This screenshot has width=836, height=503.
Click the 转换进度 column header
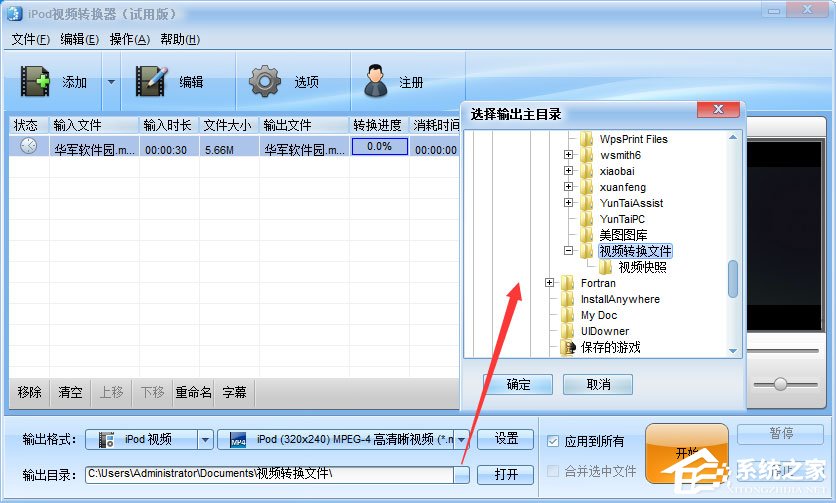(377, 125)
